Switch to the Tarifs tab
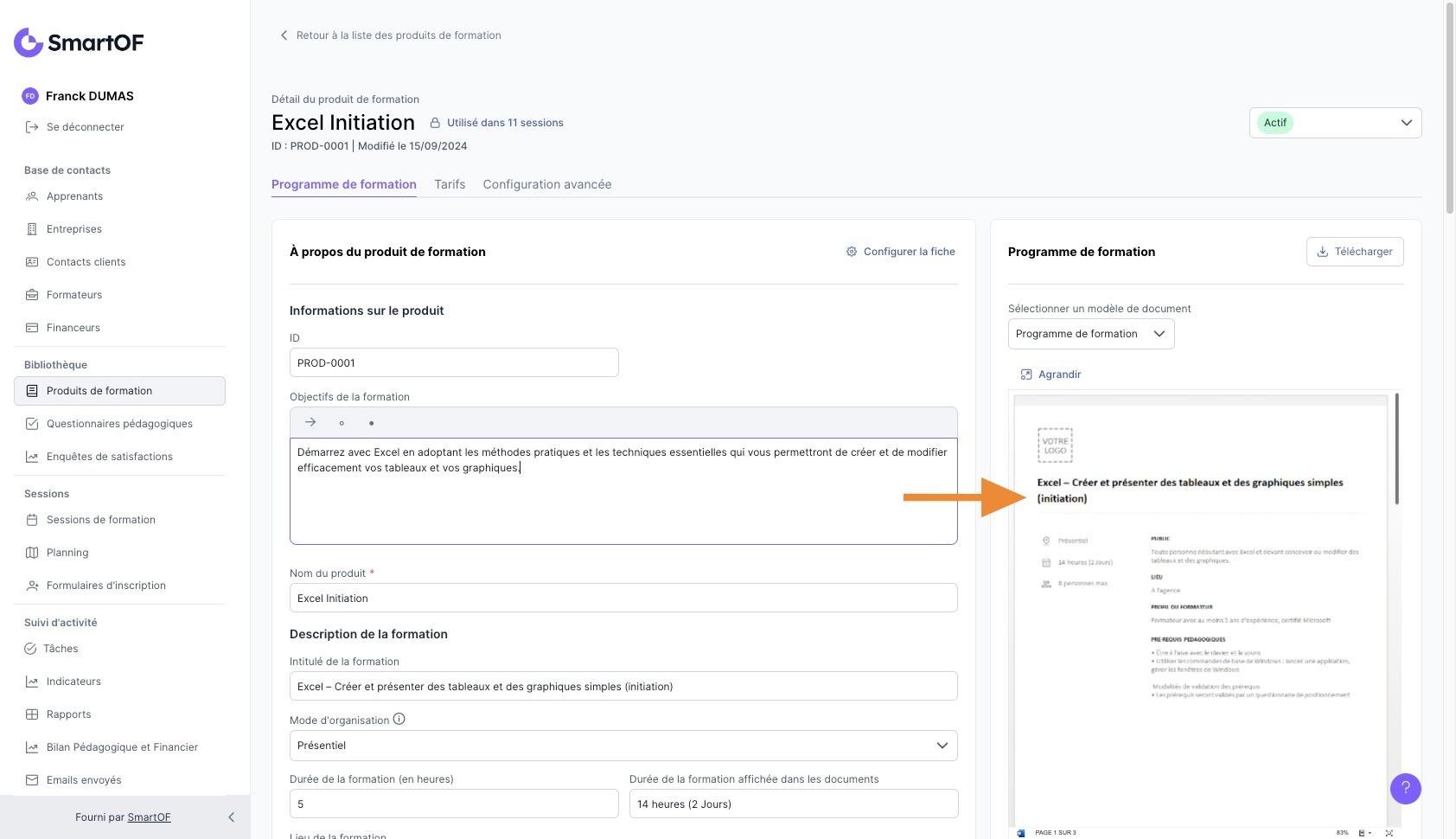 coord(450,184)
